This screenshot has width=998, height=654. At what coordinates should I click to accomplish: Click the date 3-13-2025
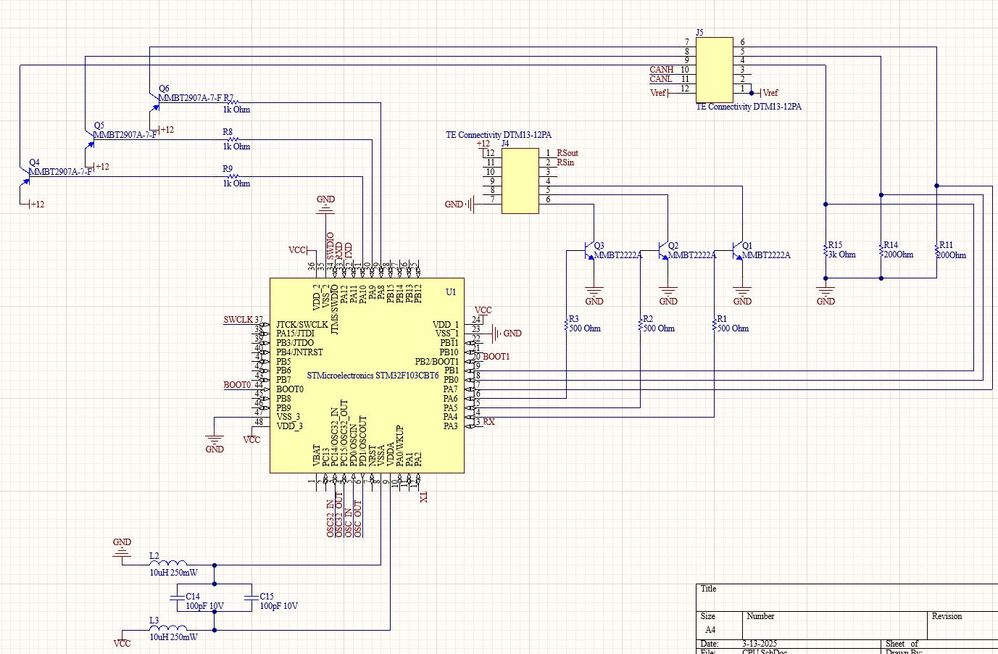759,644
